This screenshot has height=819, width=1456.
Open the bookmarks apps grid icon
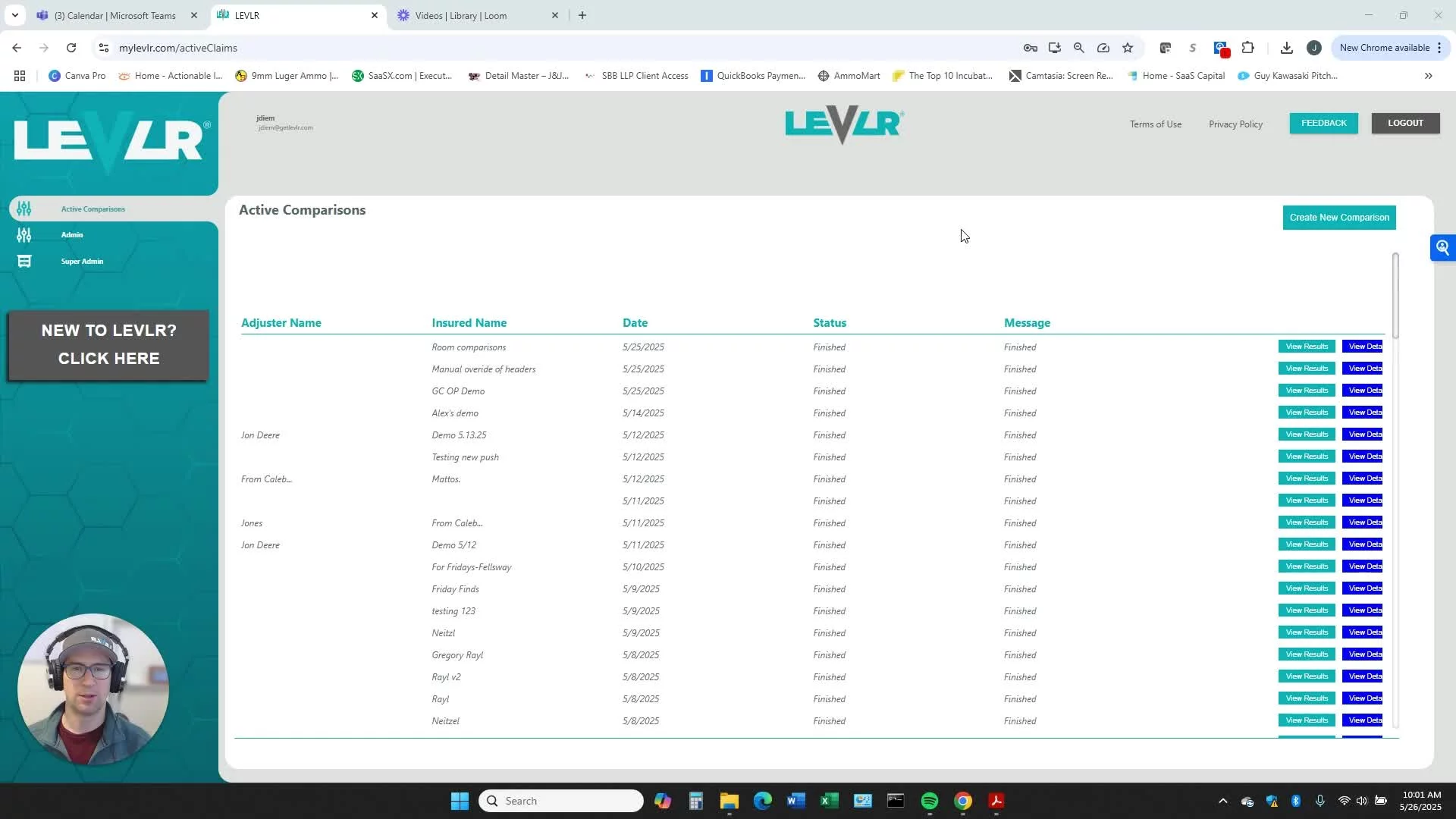[20, 76]
